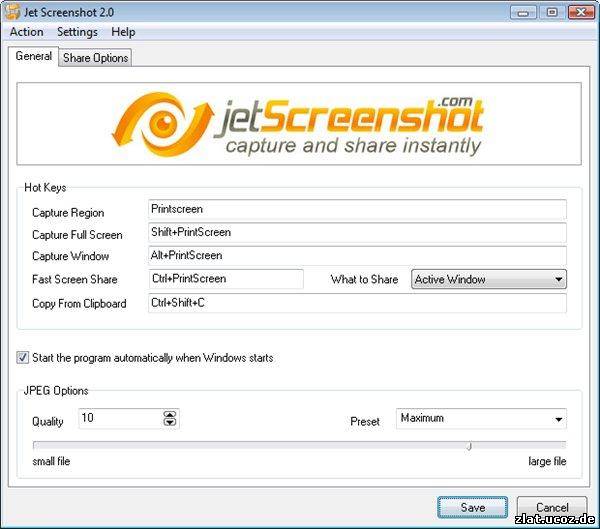
Task: Minimize the Jet Screenshot window
Action: pyautogui.click(x=523, y=12)
